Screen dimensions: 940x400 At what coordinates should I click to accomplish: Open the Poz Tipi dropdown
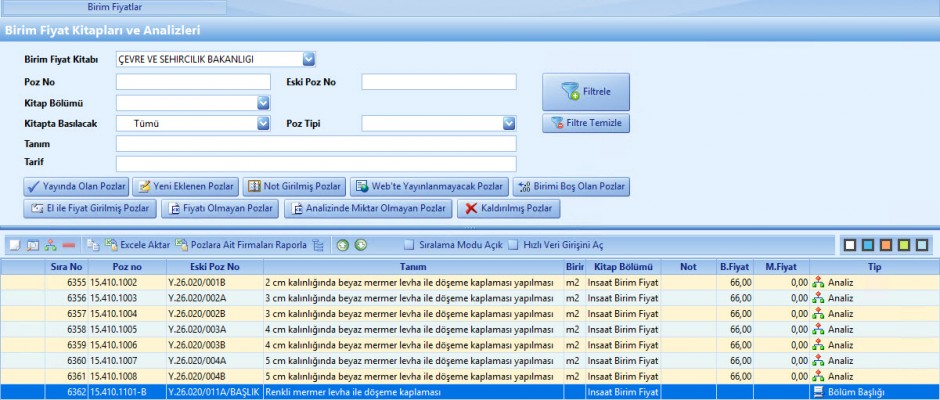tap(508, 124)
